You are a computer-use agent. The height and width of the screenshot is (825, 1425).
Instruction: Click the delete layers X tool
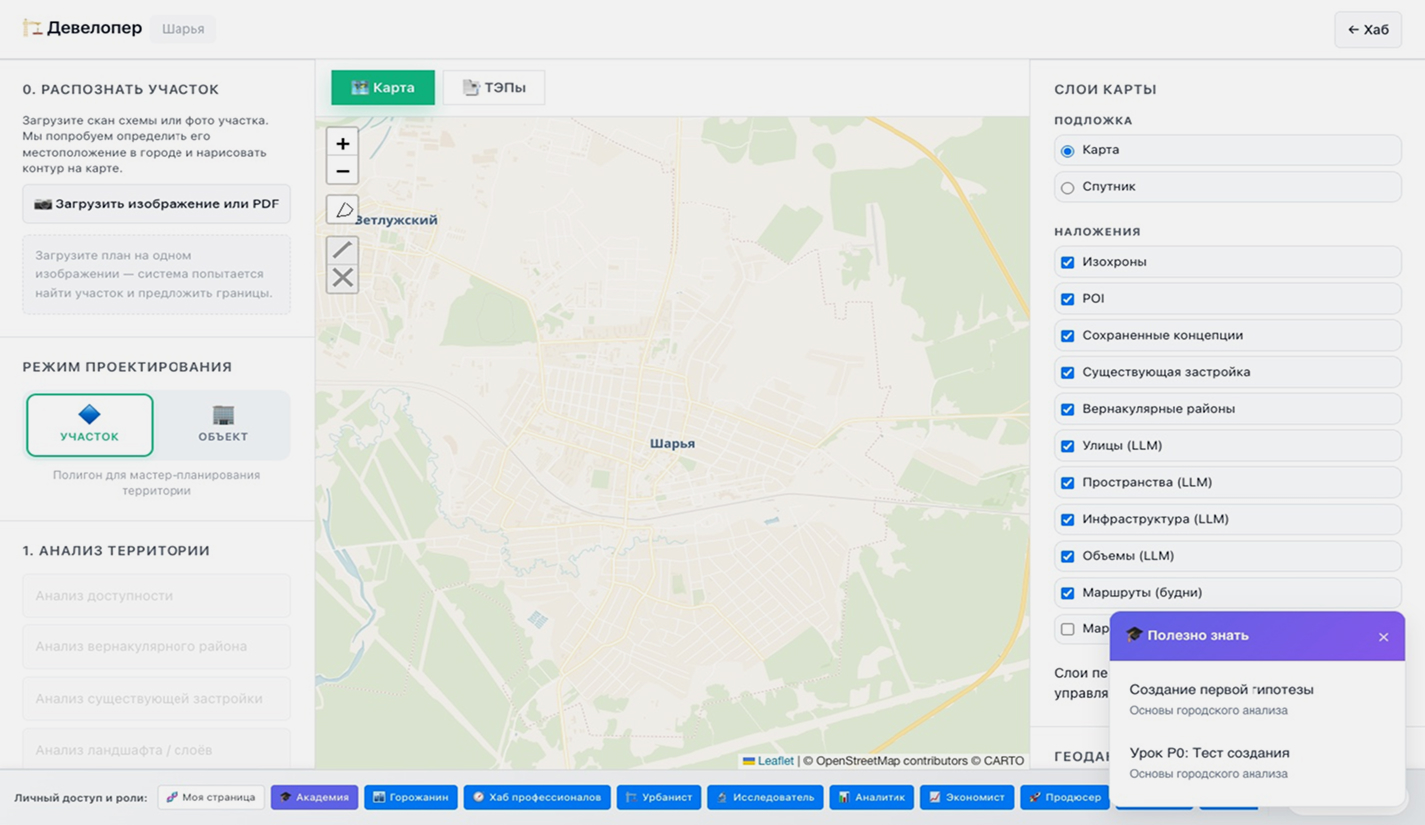(342, 278)
